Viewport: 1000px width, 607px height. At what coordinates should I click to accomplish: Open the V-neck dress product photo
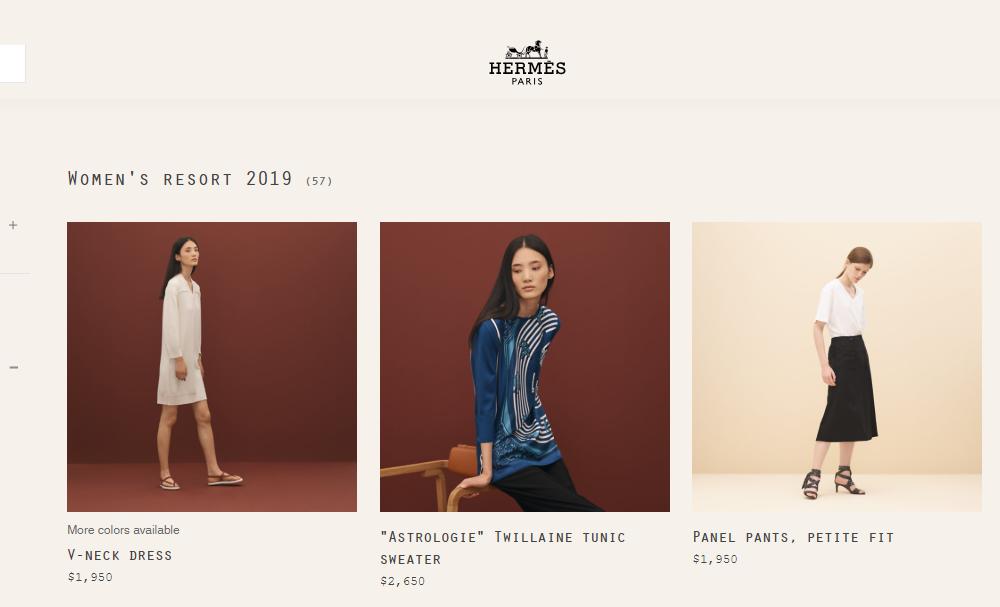(x=212, y=367)
